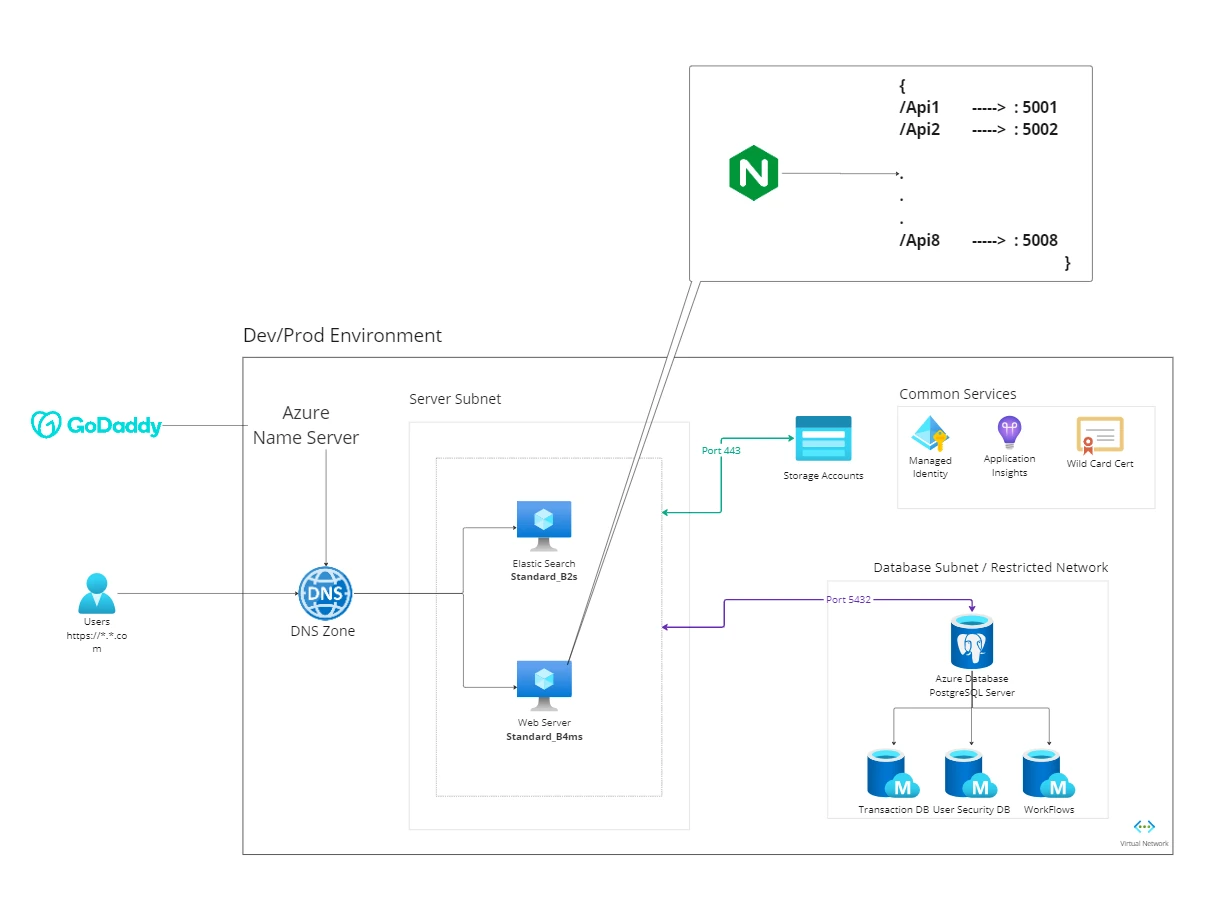Image resolution: width=1231 pixels, height=904 pixels.
Task: Click the Transaction DB caption
Action: coord(893,810)
